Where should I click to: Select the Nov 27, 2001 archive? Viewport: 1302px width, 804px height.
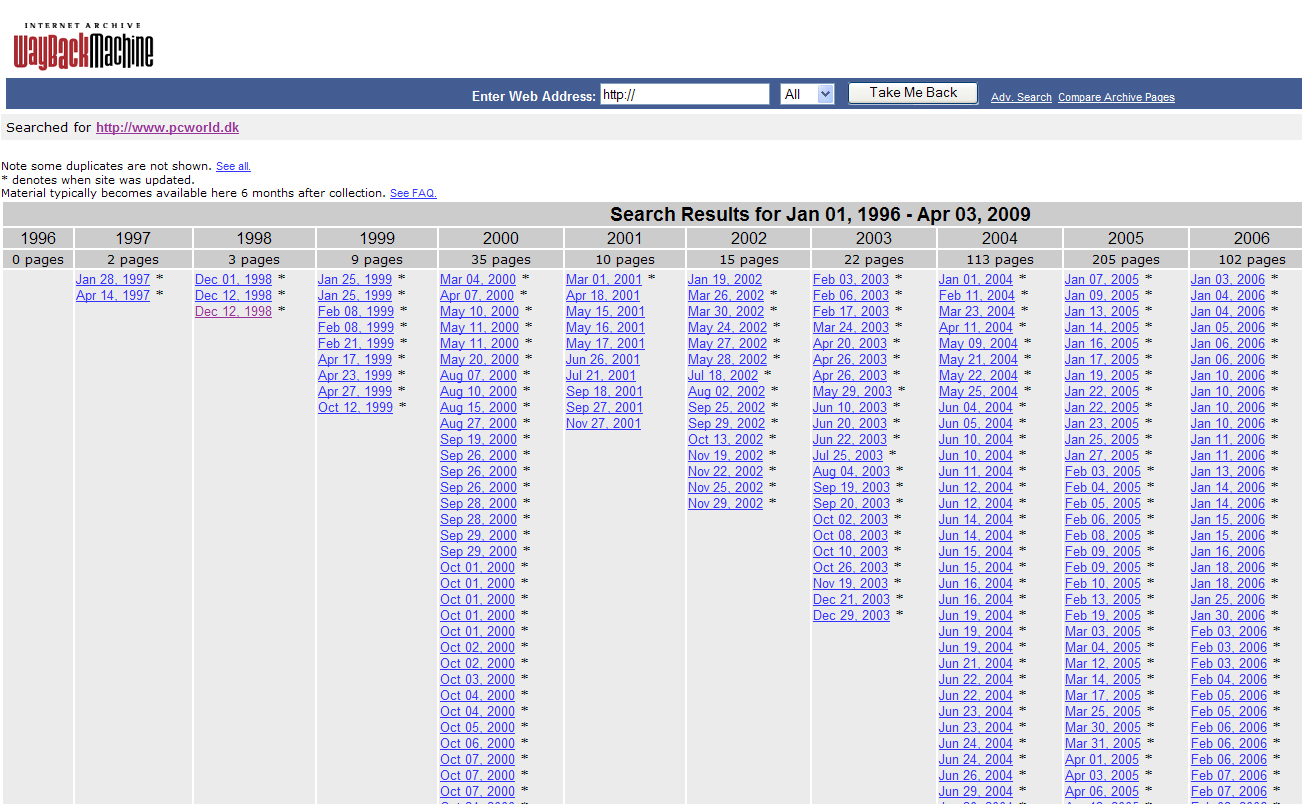[x=603, y=423]
